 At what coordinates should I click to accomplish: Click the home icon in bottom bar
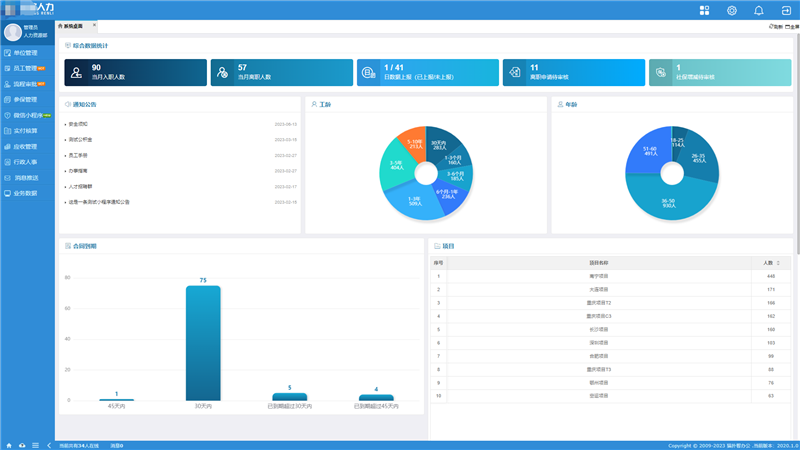coord(9,444)
